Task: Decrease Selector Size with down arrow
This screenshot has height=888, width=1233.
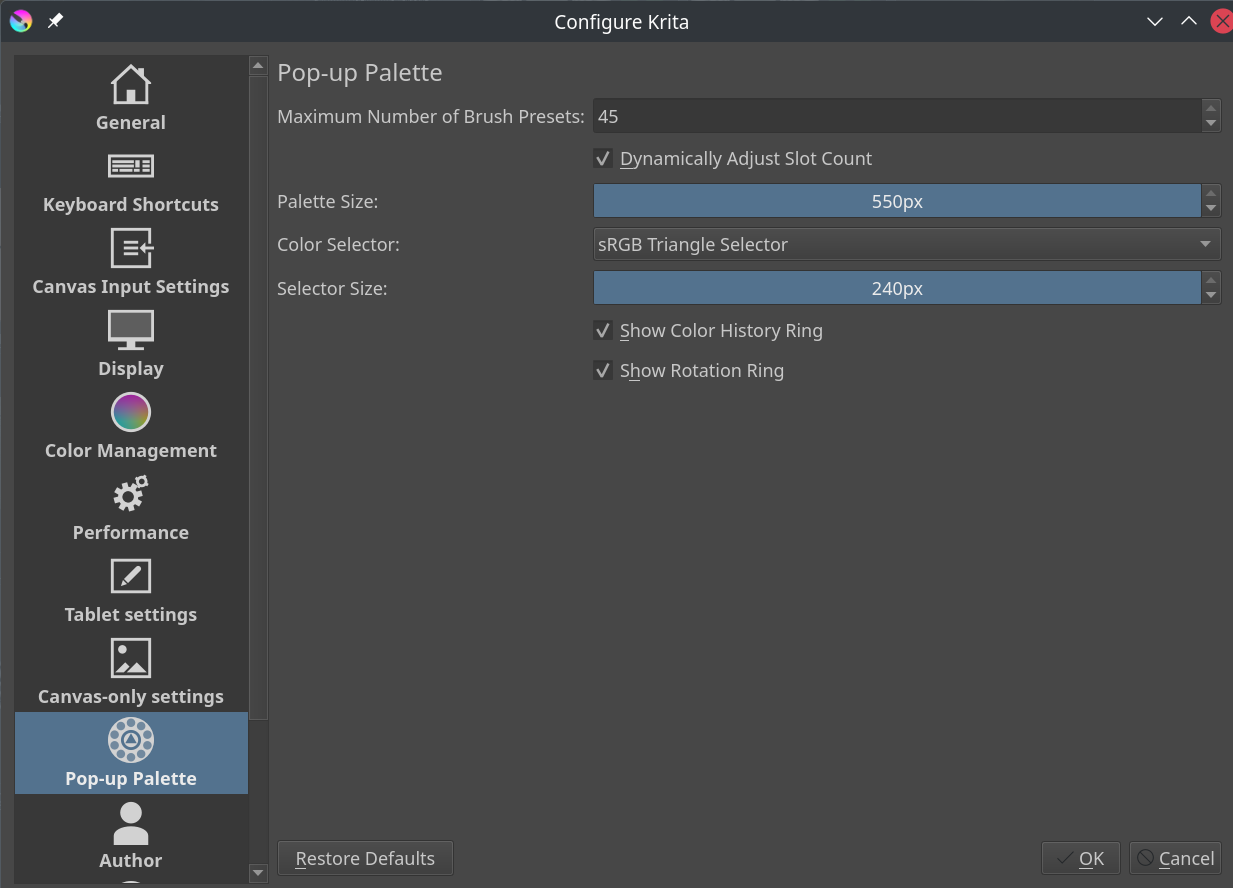Action: pyautogui.click(x=1211, y=296)
